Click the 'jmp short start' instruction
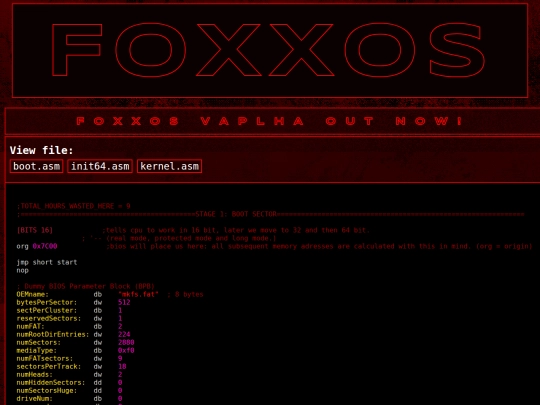 (47, 262)
